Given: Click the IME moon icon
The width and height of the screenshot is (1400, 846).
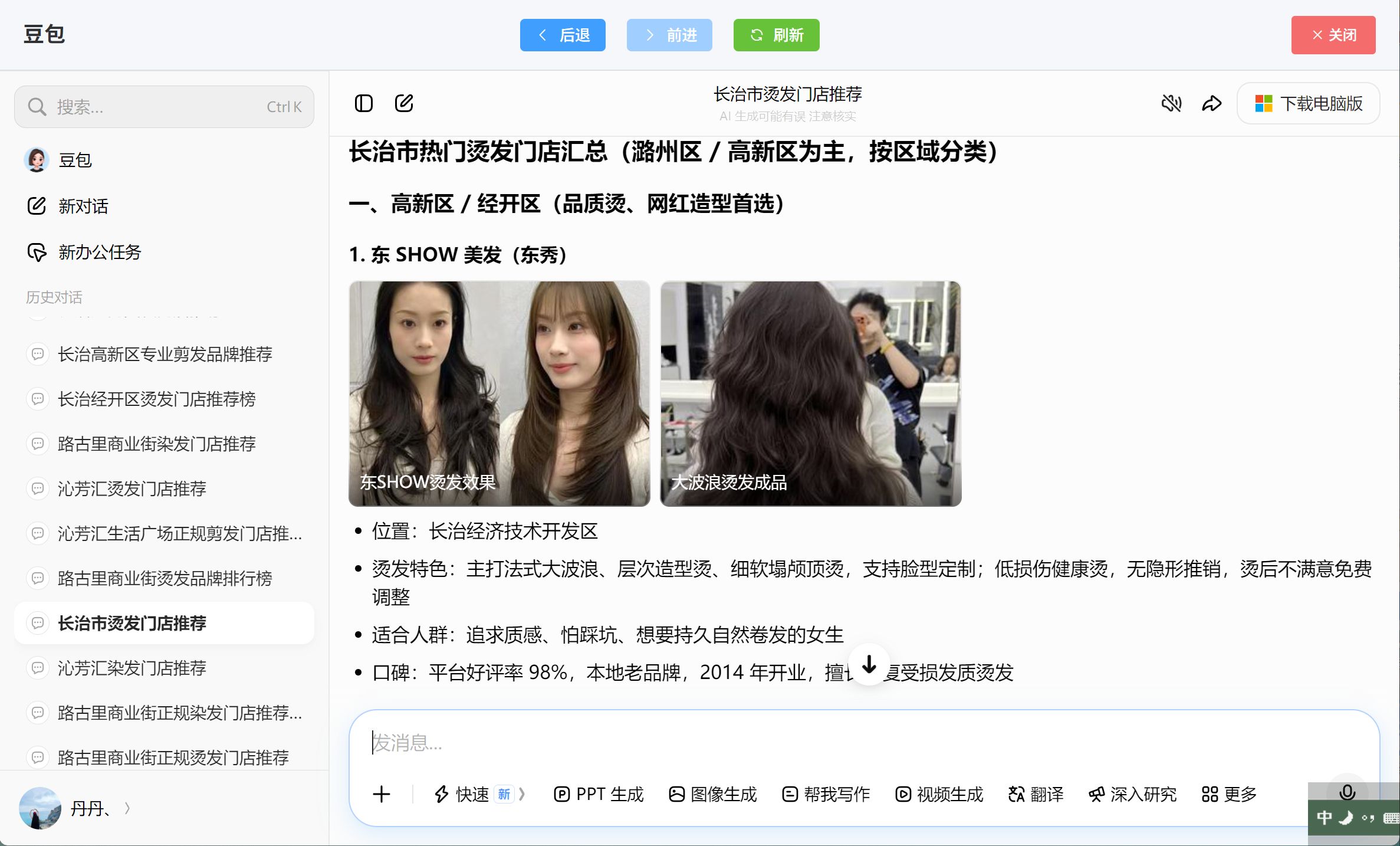Looking at the screenshot, I should click(1346, 818).
